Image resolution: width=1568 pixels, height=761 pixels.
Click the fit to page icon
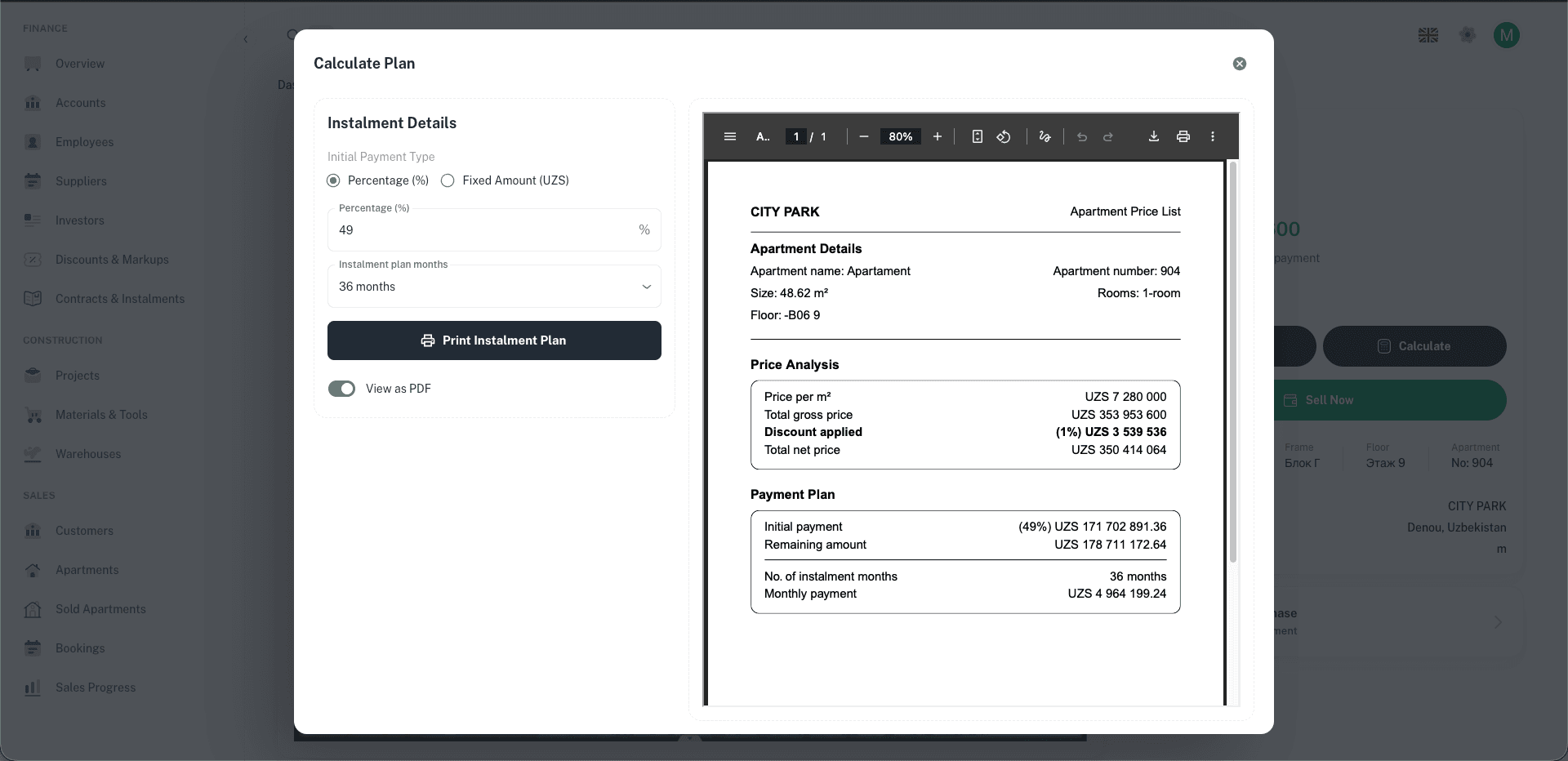pos(977,136)
